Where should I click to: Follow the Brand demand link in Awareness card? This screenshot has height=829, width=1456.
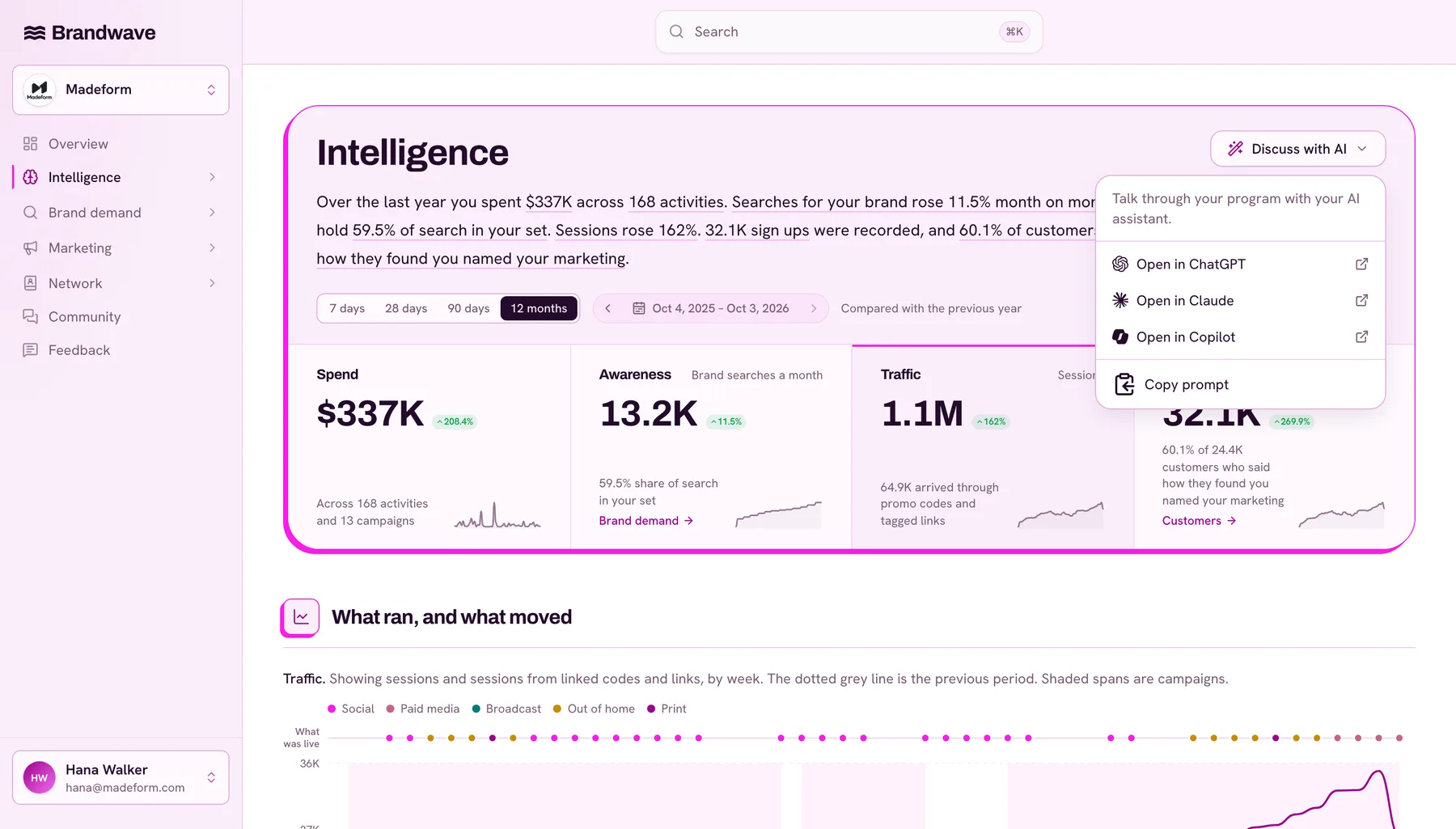click(x=646, y=521)
